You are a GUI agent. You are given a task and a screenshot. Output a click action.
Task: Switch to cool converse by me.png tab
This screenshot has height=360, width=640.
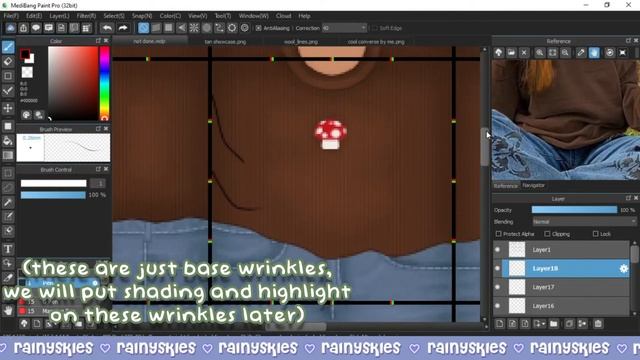coord(376,42)
